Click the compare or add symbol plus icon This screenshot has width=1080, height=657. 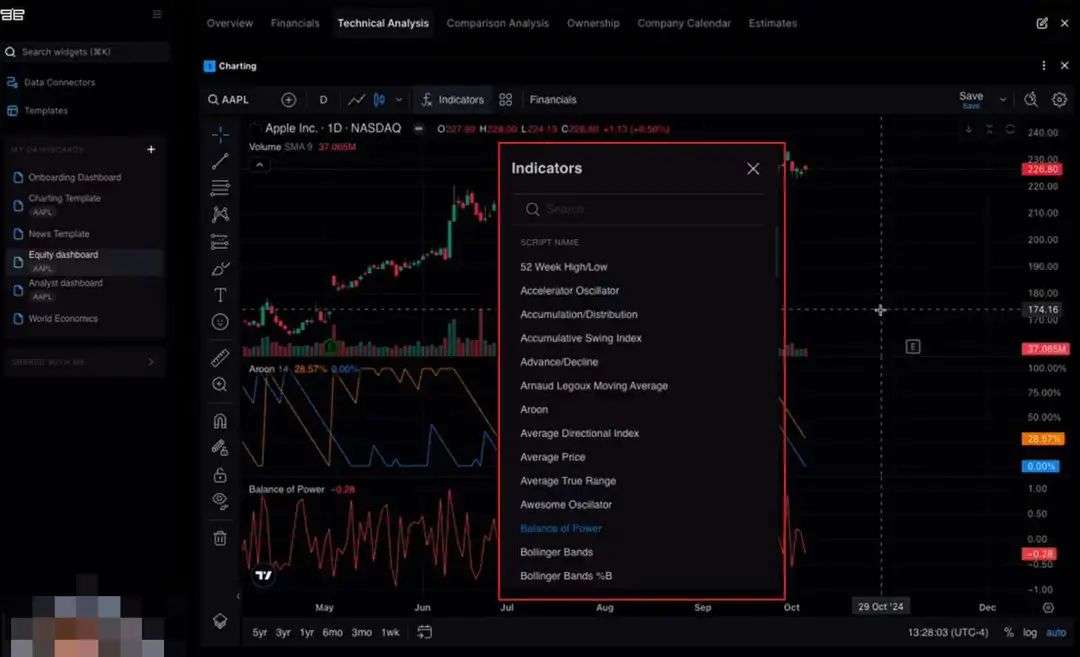tap(289, 100)
